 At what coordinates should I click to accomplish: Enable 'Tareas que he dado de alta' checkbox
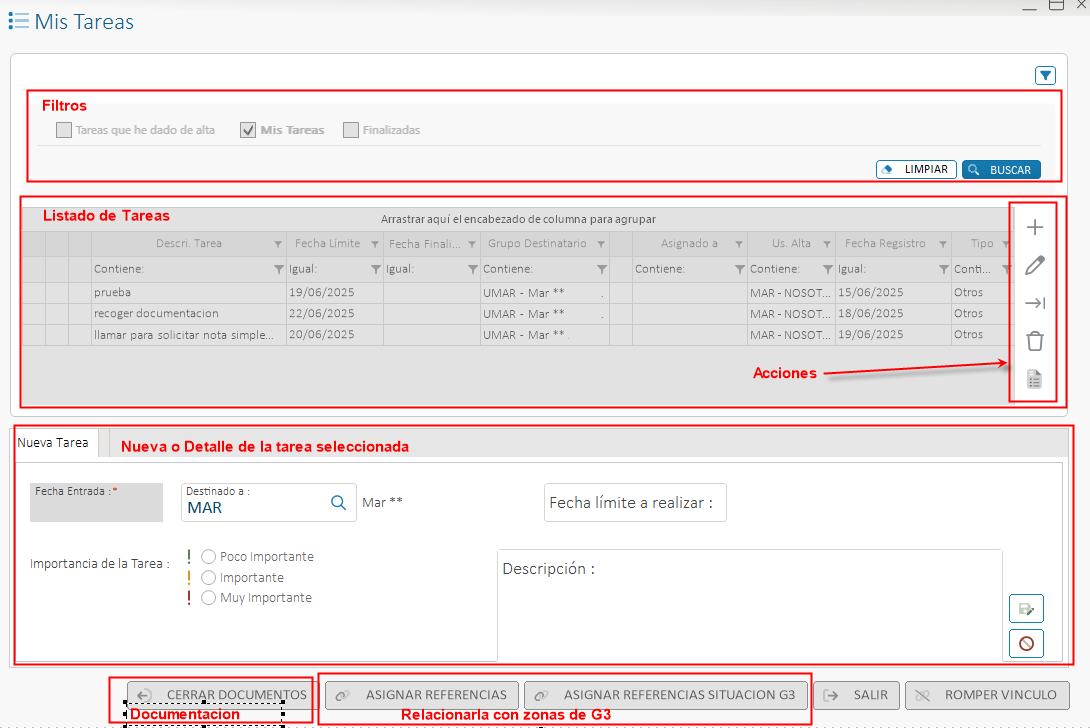coord(64,130)
